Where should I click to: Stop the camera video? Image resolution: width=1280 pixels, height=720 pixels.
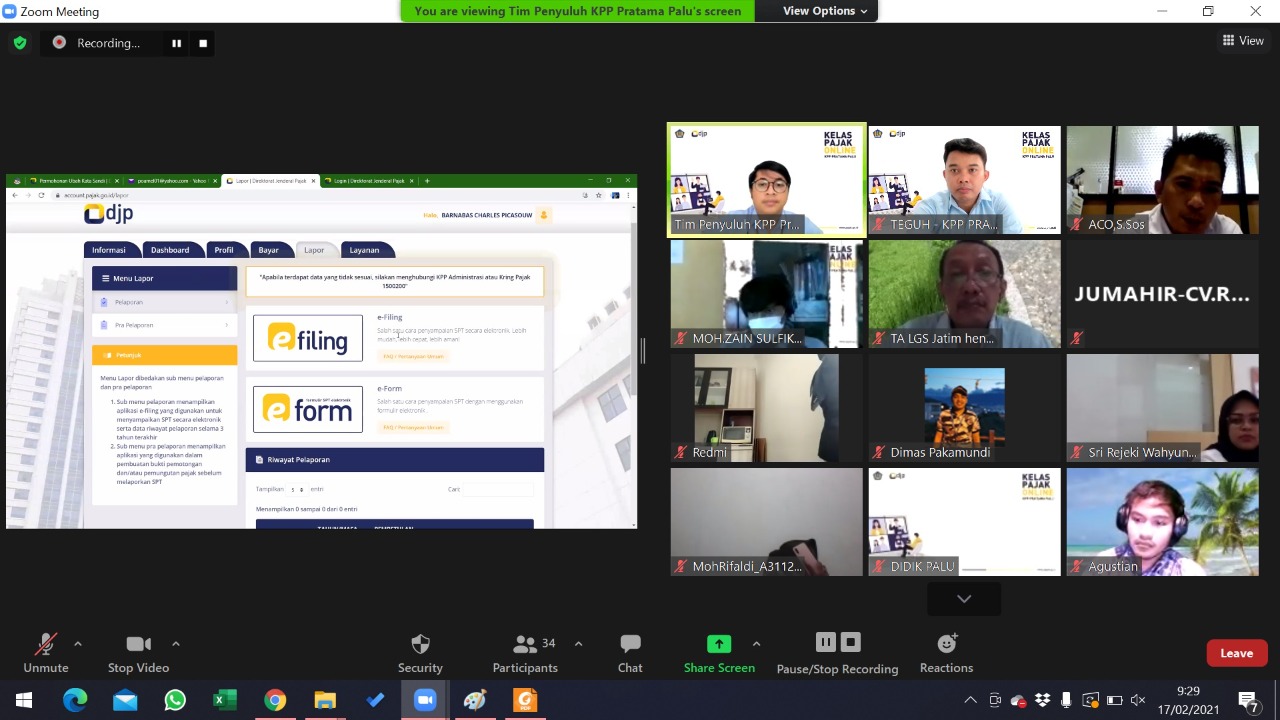pyautogui.click(x=138, y=644)
